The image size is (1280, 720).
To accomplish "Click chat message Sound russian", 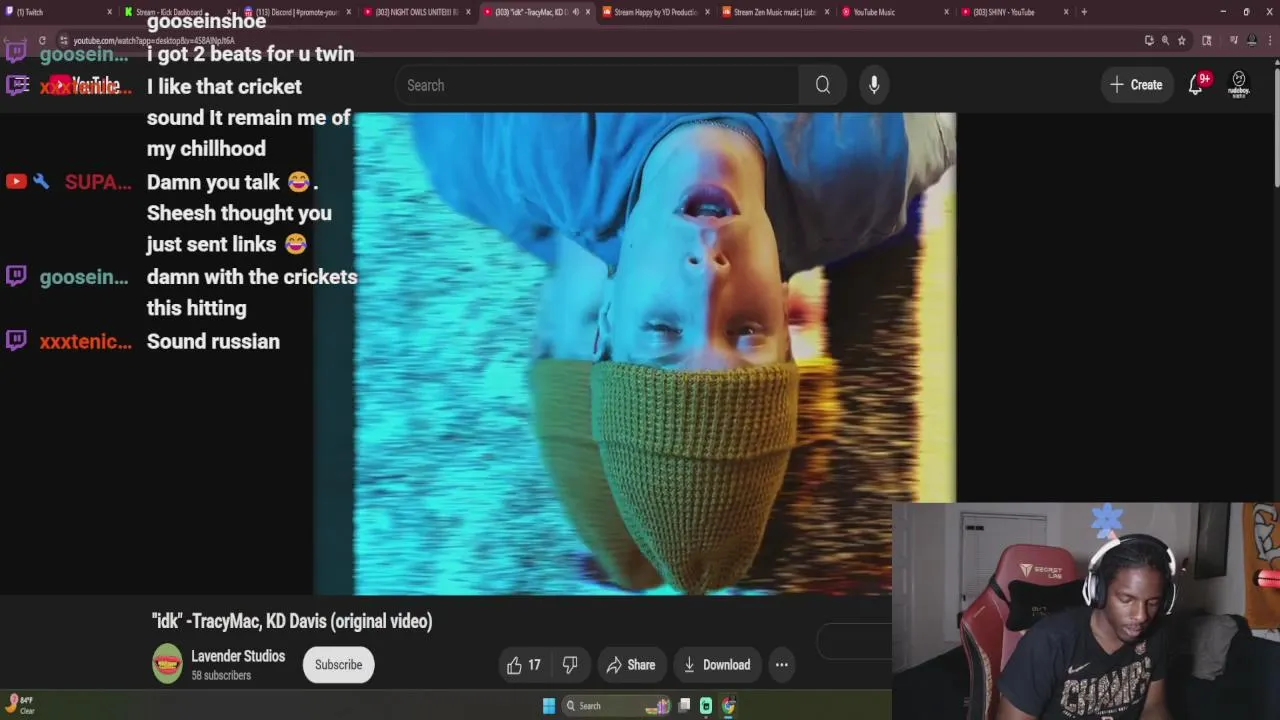I will click(x=213, y=341).
